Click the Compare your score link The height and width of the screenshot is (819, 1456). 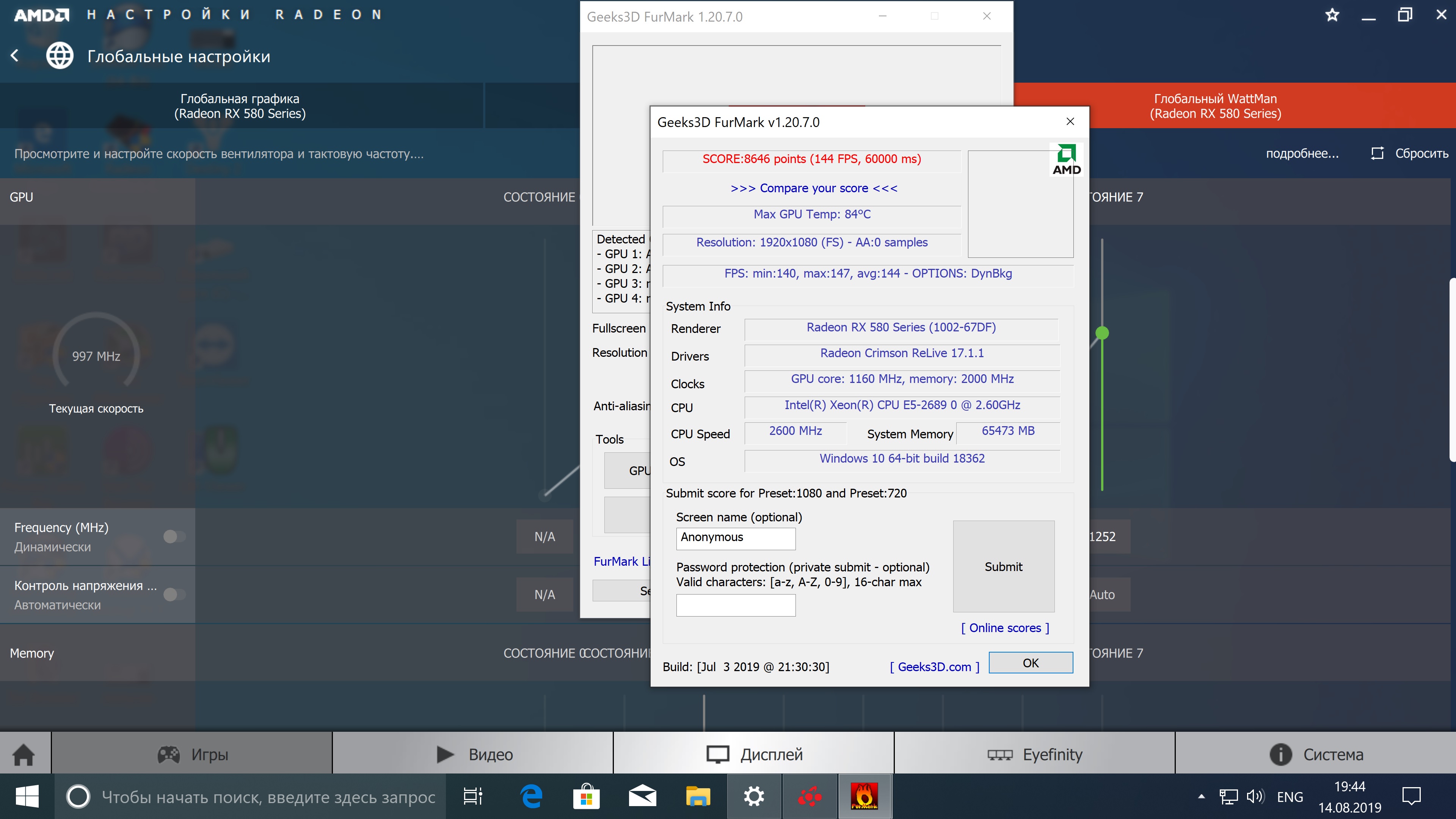pos(813,188)
